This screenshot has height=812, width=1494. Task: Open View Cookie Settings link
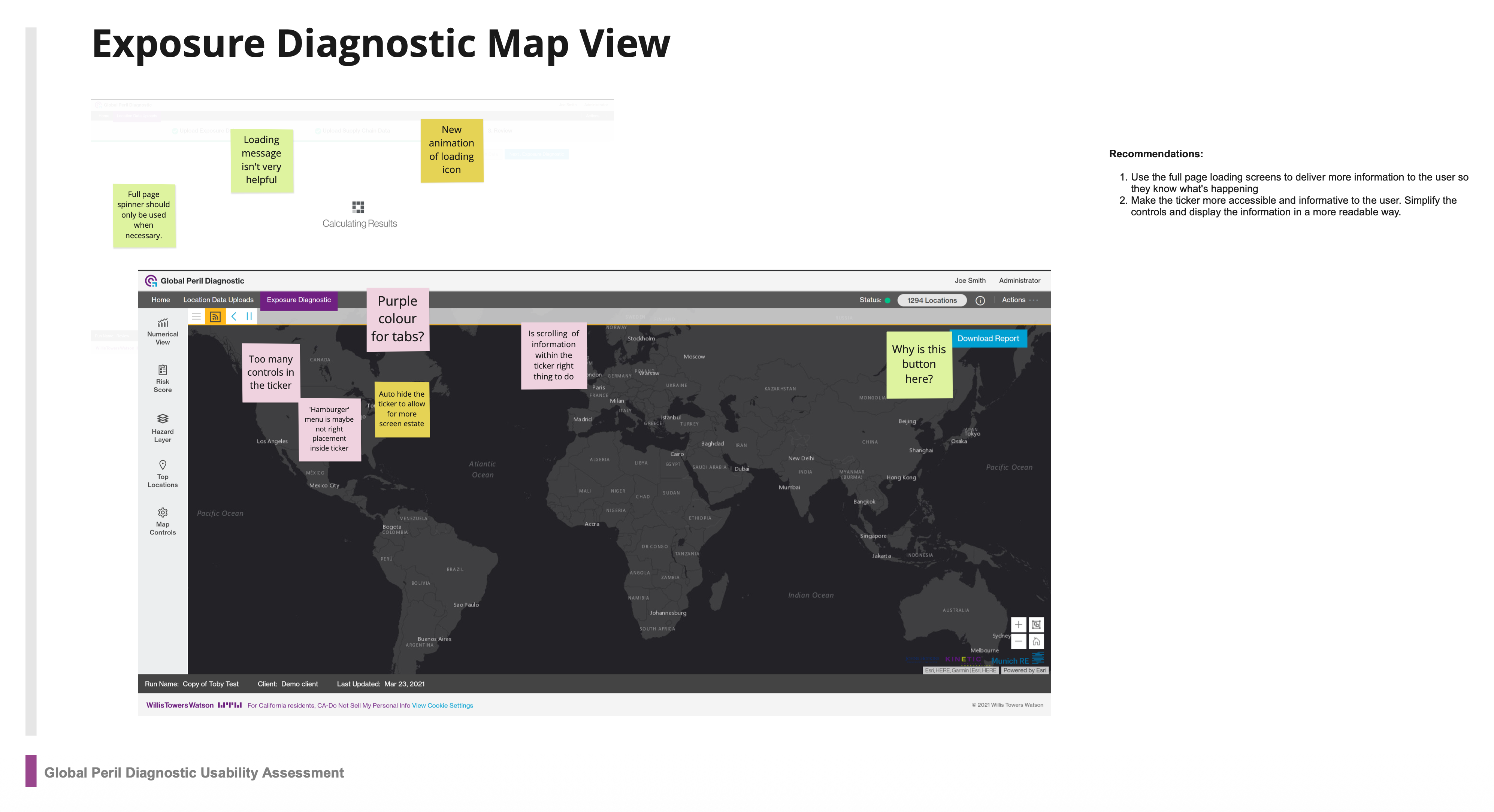[442, 706]
